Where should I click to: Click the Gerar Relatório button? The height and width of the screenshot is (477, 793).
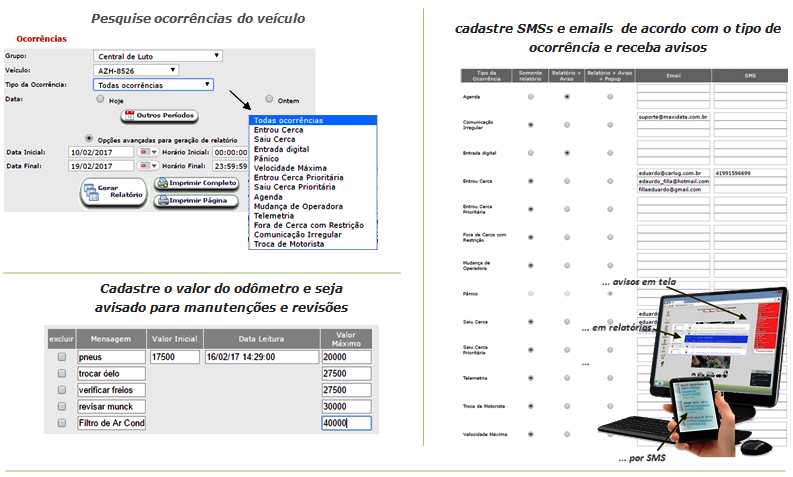coord(113,192)
